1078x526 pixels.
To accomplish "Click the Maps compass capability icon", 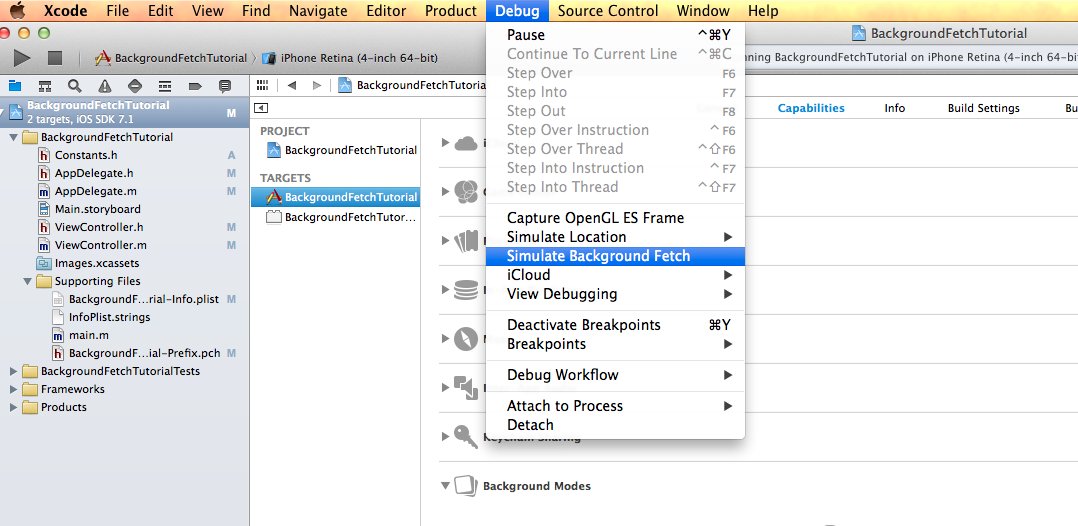I will coord(465,338).
